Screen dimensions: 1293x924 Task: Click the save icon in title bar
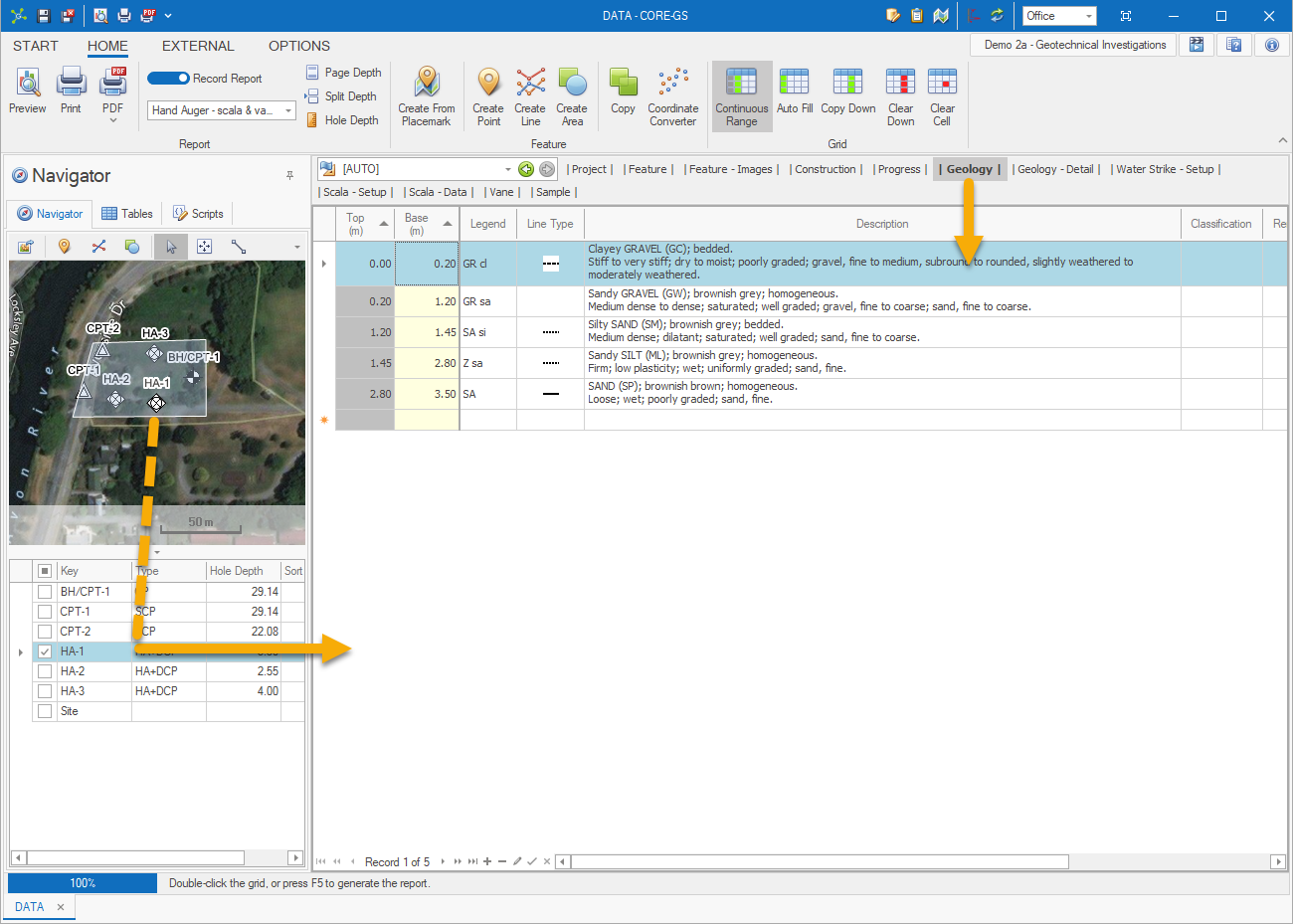[44, 16]
